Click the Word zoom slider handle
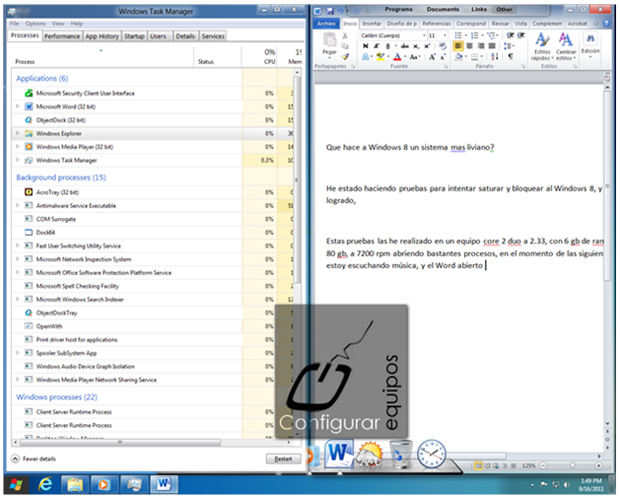The image size is (620, 497). click(572, 465)
